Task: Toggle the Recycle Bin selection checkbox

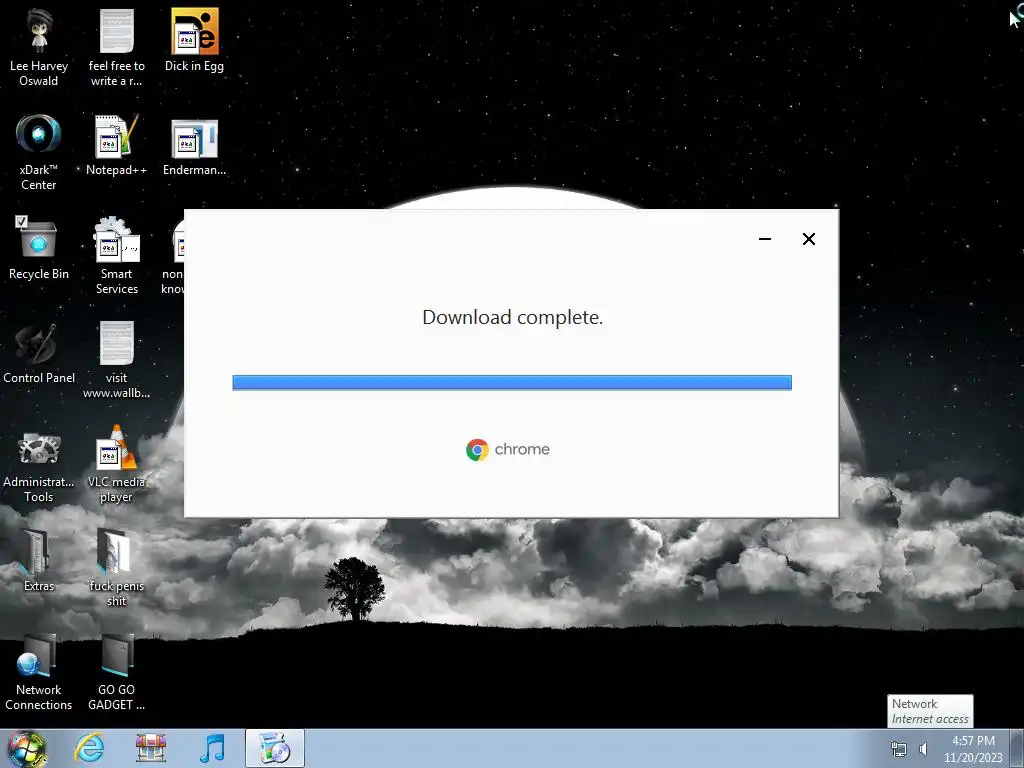Action: (x=22, y=221)
